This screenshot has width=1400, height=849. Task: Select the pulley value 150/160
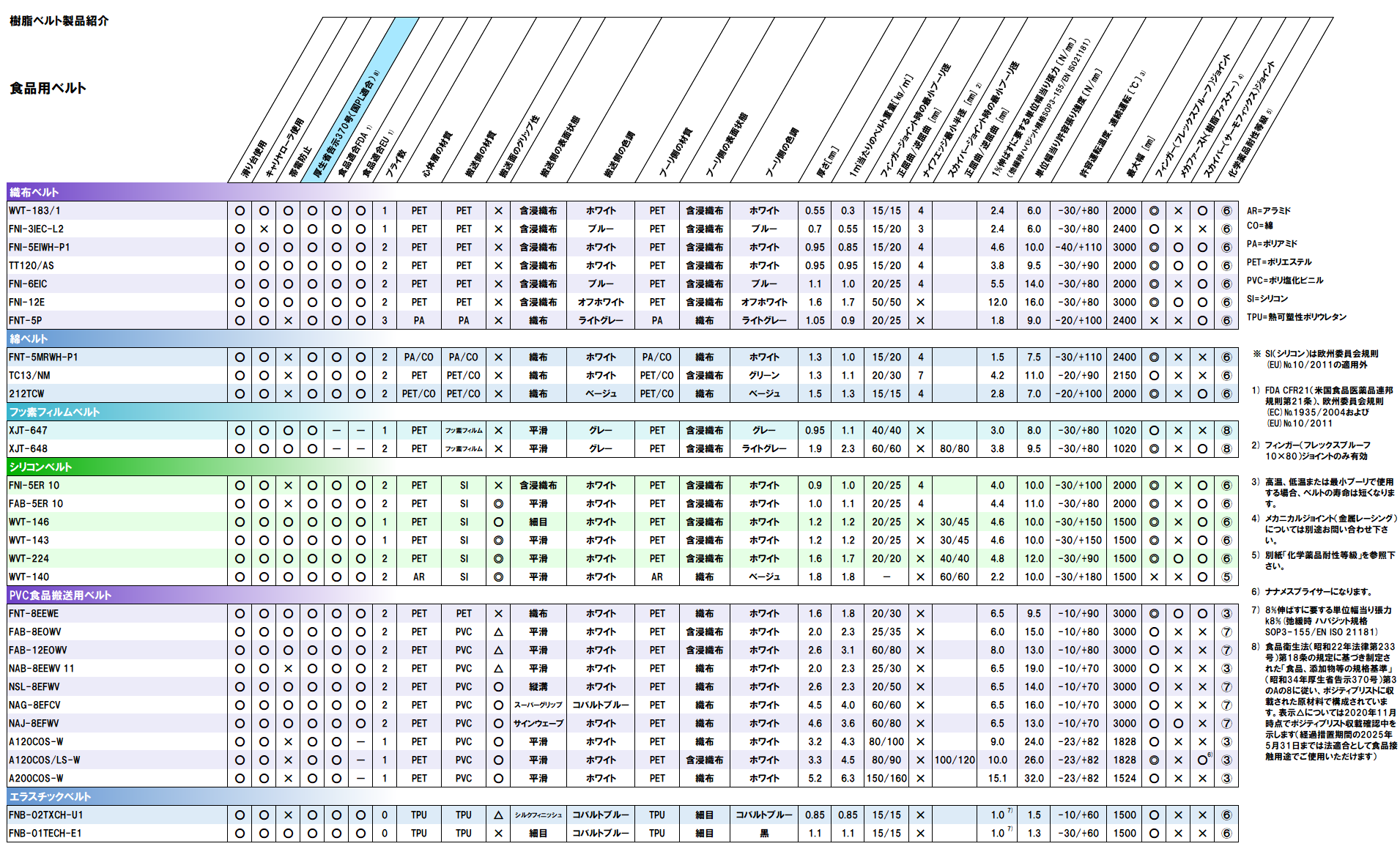coord(886,778)
